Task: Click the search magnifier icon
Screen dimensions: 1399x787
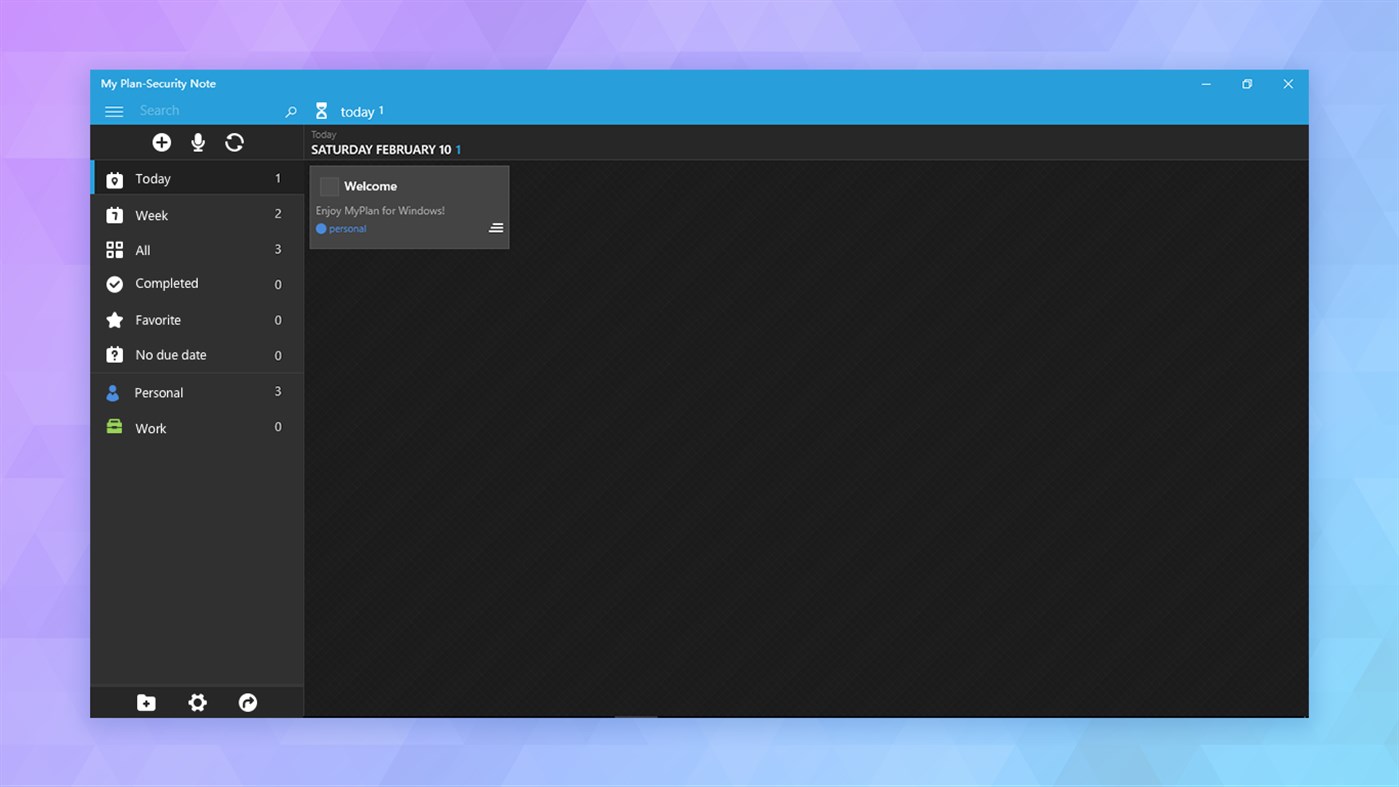Action: coord(290,111)
